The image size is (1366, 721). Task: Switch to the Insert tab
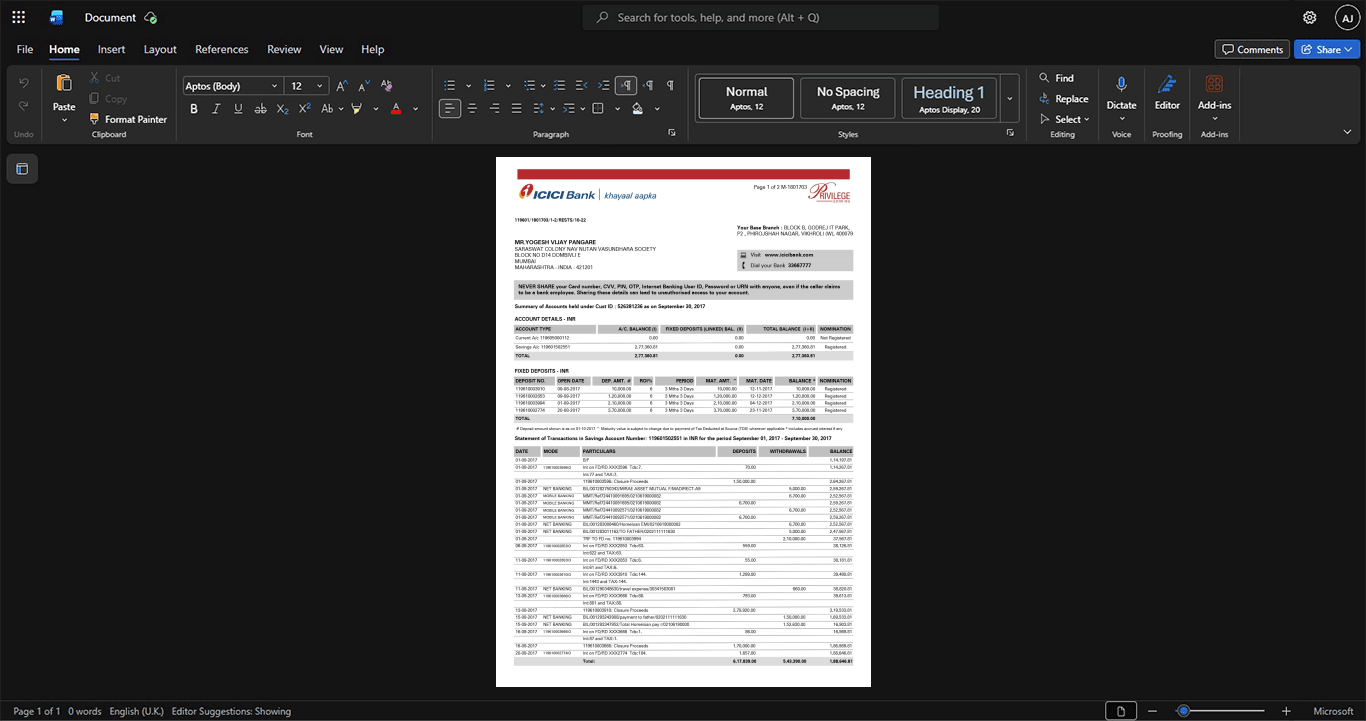coord(111,49)
